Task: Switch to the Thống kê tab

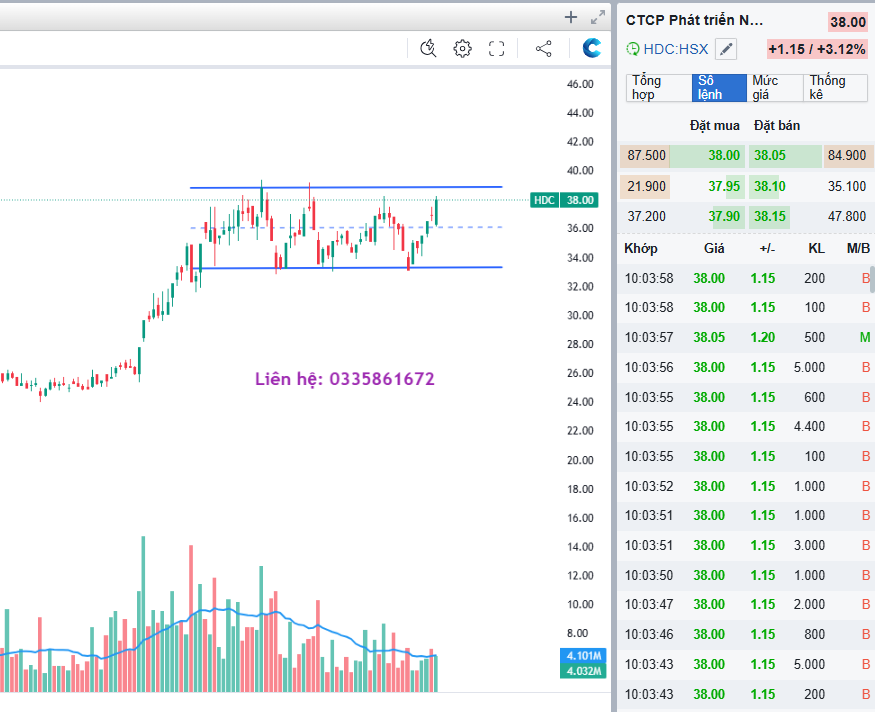Action: pos(833,88)
